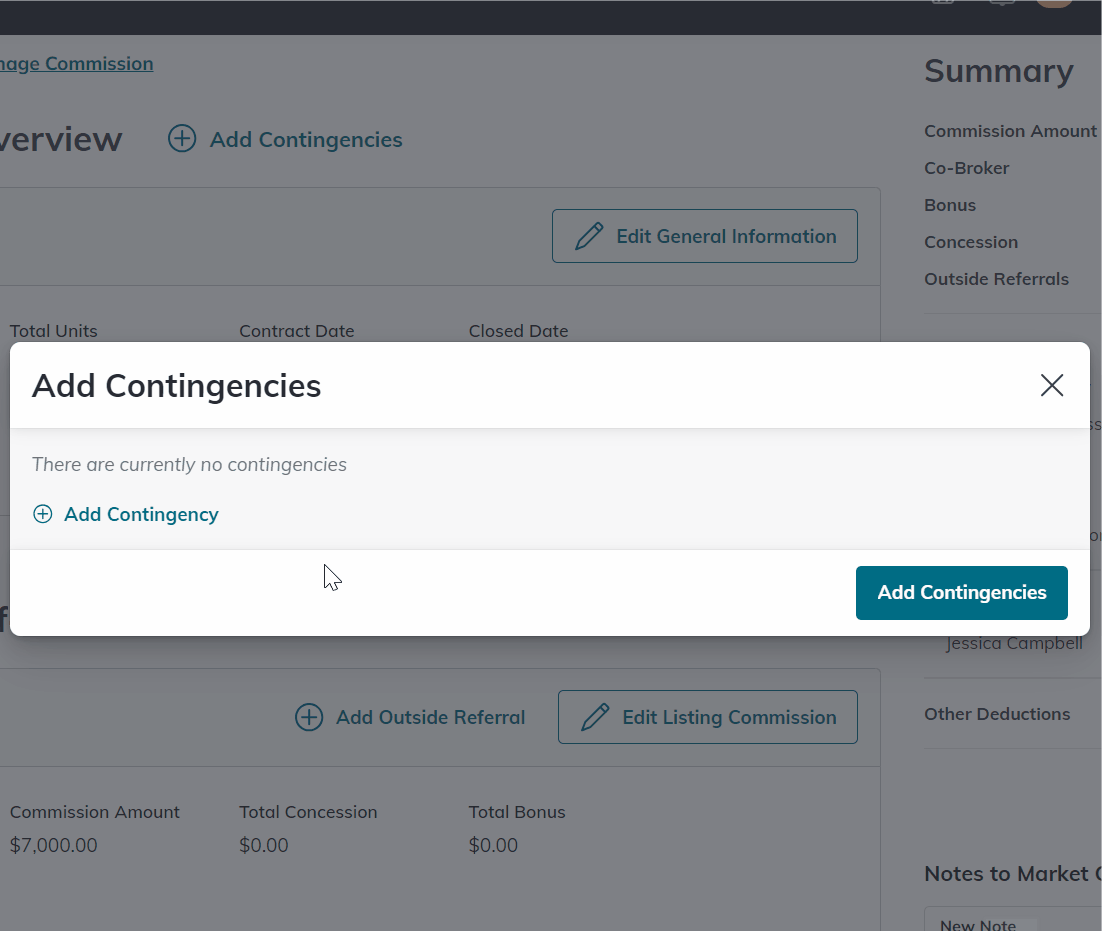Select Other Deductions in the Summary panel
This screenshot has width=1102, height=931.
tap(997, 714)
